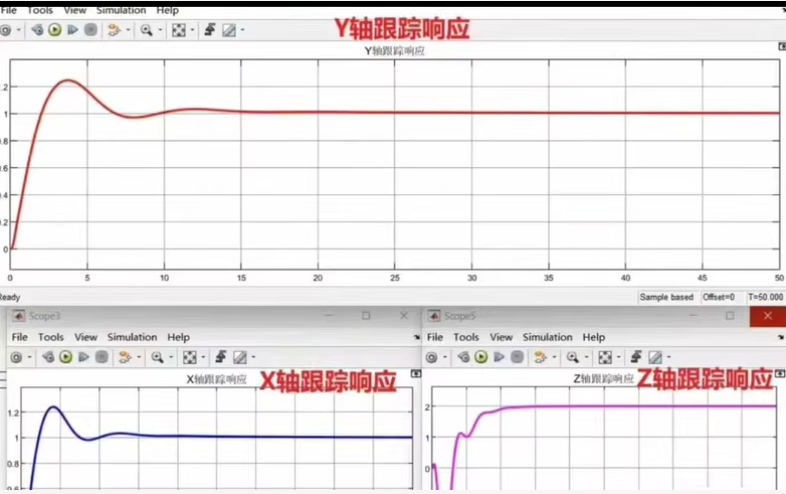786x494 pixels.
Task: Click the Sample based status field
Action: tap(666, 297)
